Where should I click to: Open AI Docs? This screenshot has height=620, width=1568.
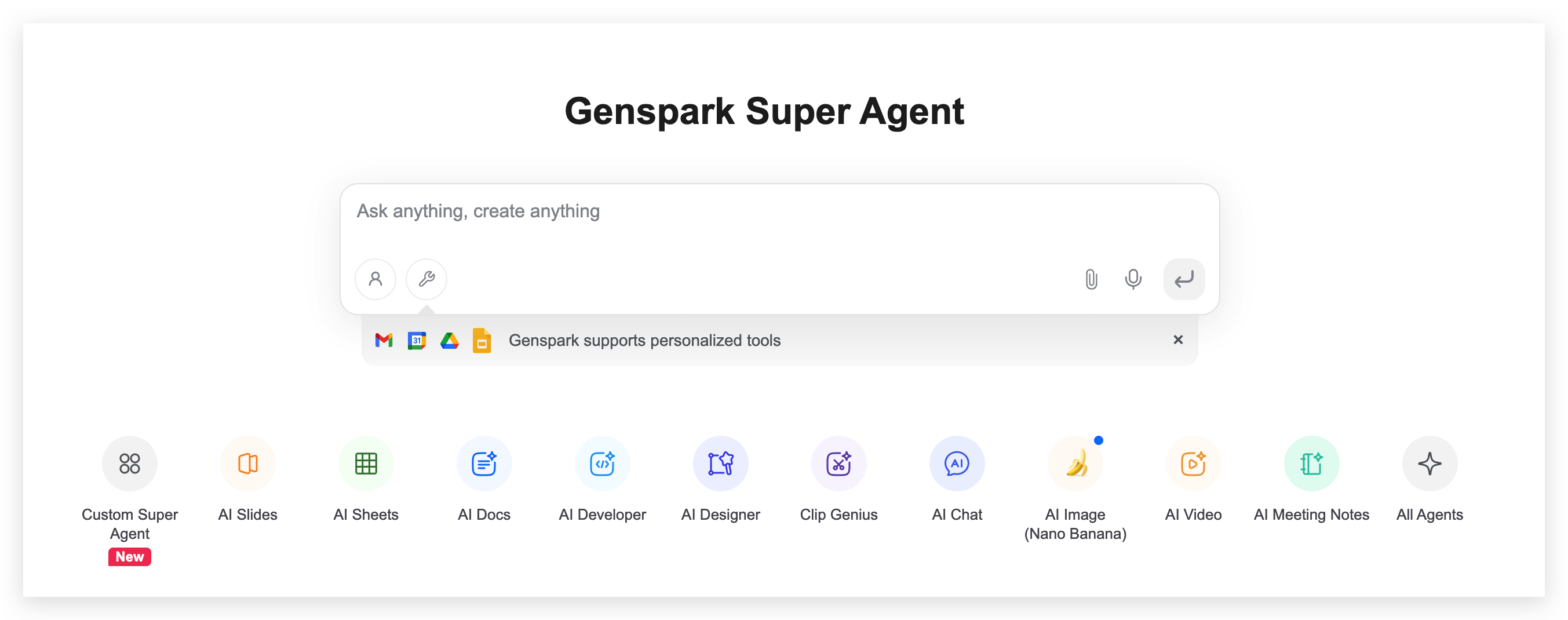point(483,464)
